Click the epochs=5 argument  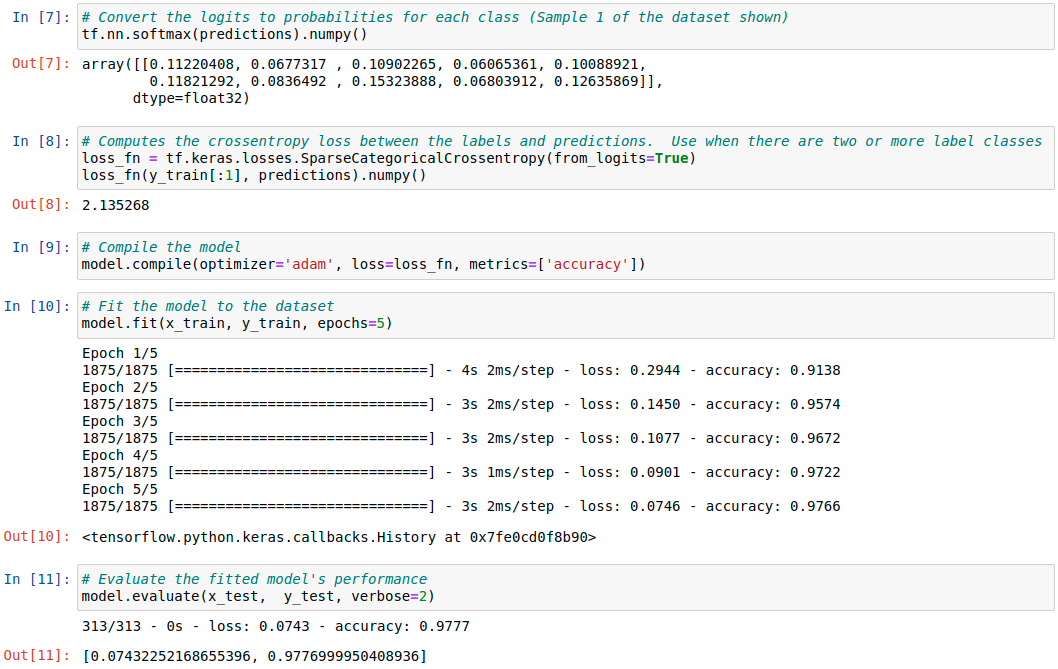coord(351,324)
